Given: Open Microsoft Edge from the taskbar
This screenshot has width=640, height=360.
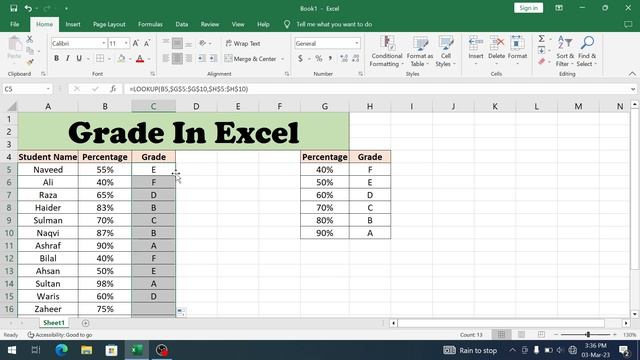Looking at the screenshot, I should [61, 350].
